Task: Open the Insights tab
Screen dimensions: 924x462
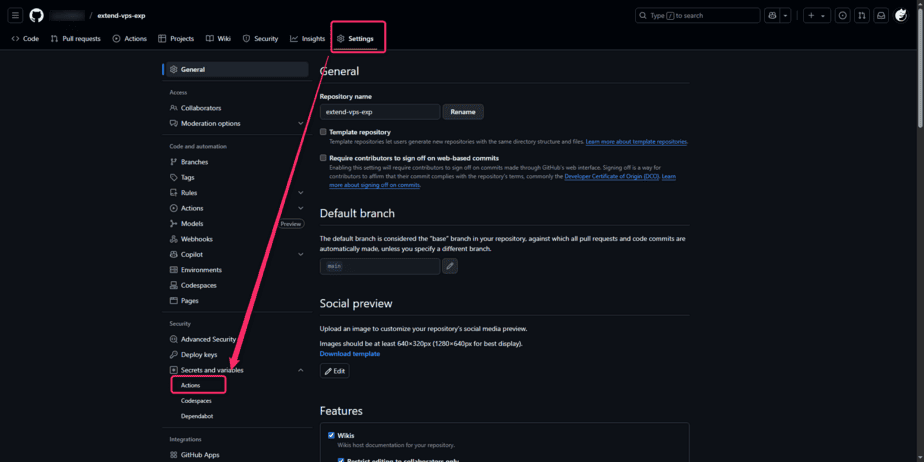Action: (308, 39)
